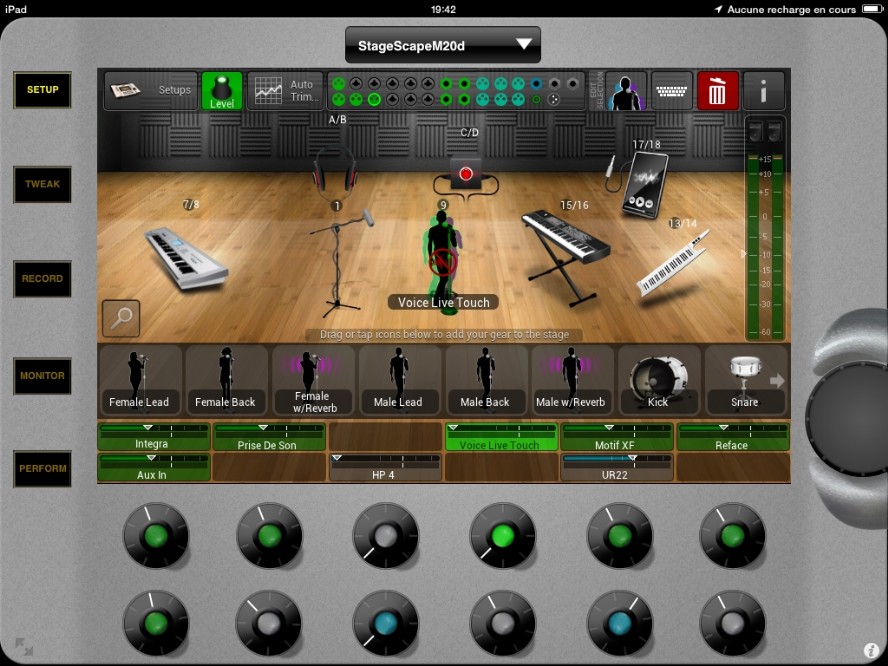Switch to the PERFORM mode tab
The height and width of the screenshot is (666, 888).
[x=42, y=469]
